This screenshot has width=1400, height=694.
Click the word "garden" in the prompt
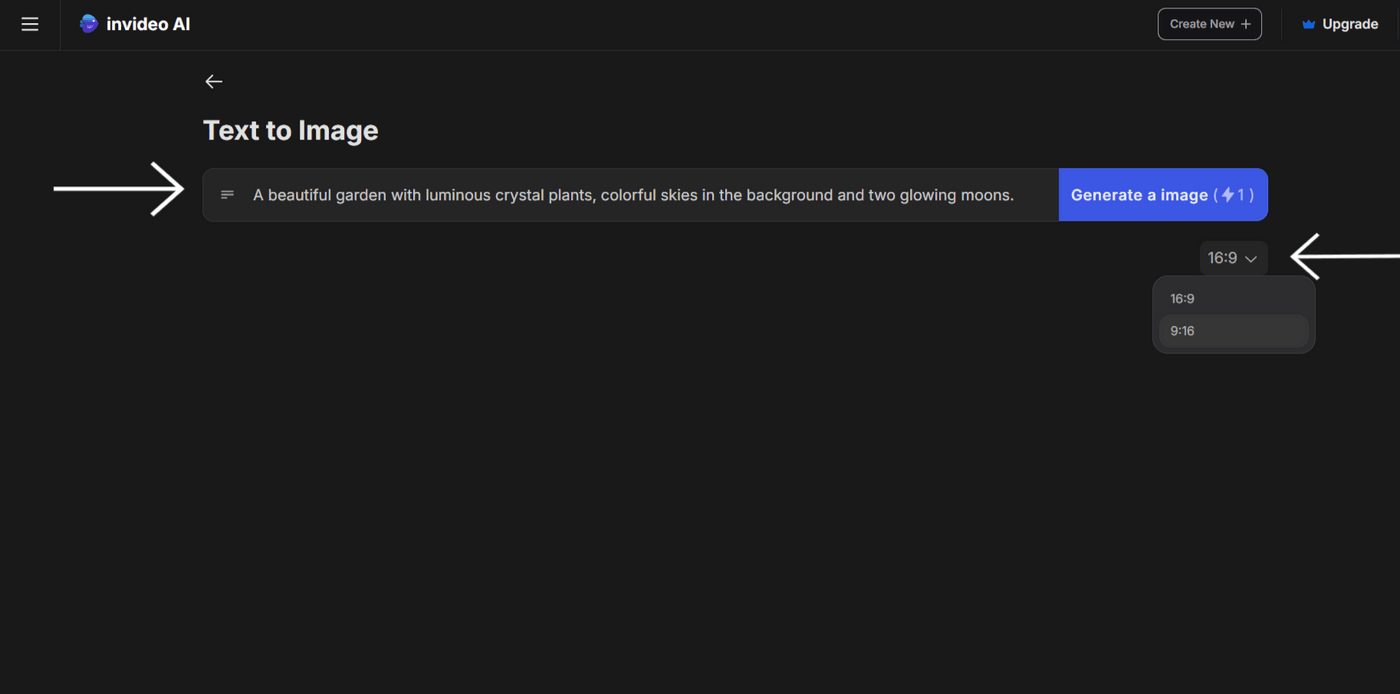[363, 195]
